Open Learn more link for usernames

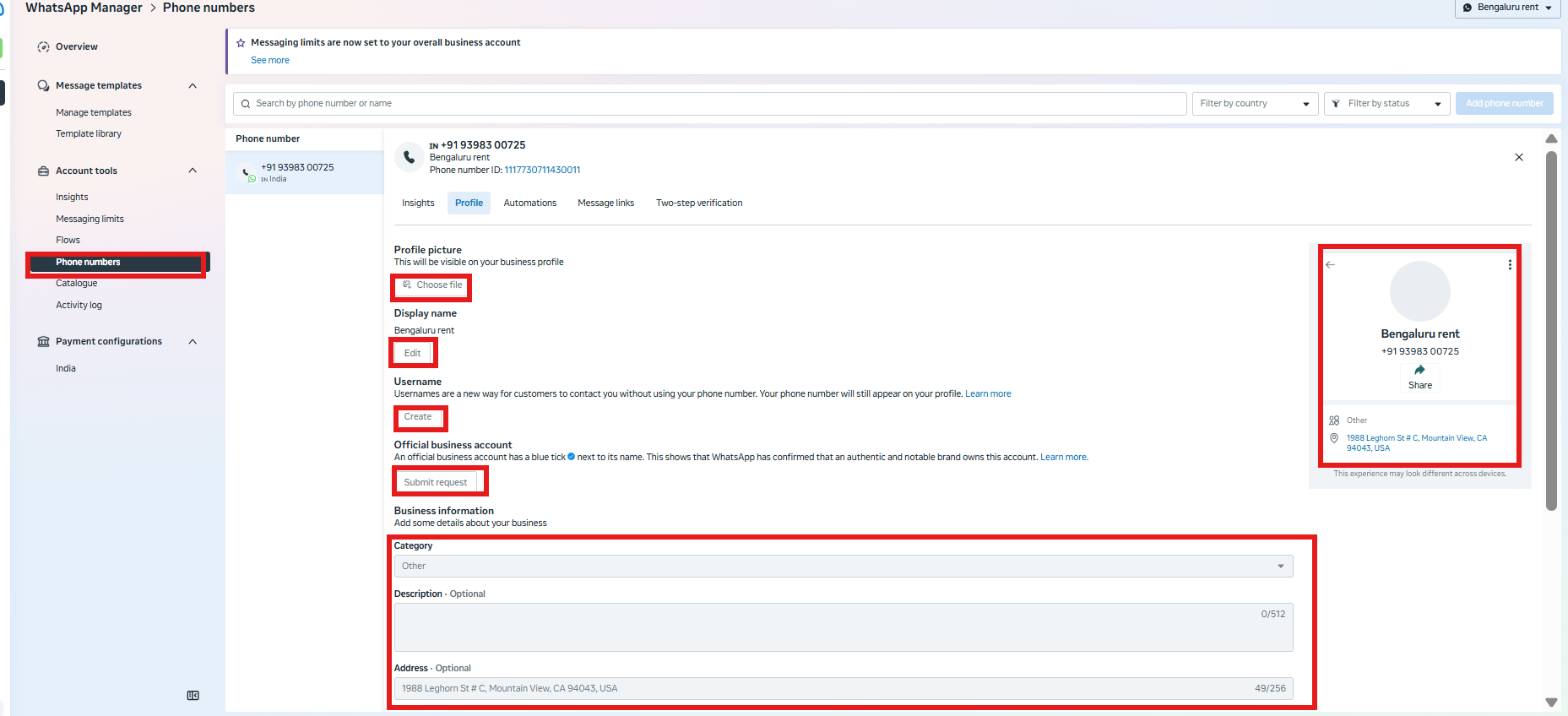[988, 394]
